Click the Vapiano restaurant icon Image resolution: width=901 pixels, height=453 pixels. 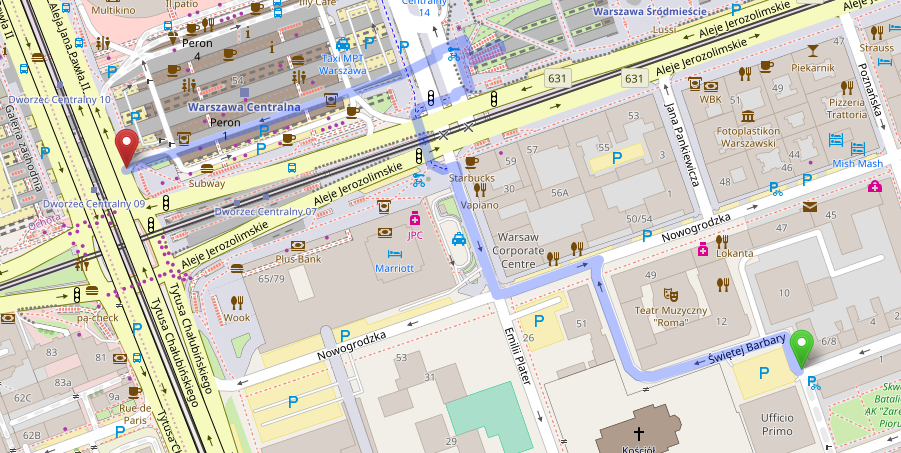click(x=479, y=190)
